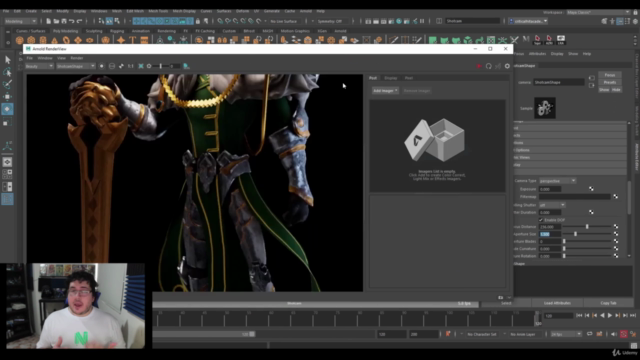Select the arrow Select tool in the toolbox
The width and height of the screenshot is (640, 360).
click(x=7, y=60)
